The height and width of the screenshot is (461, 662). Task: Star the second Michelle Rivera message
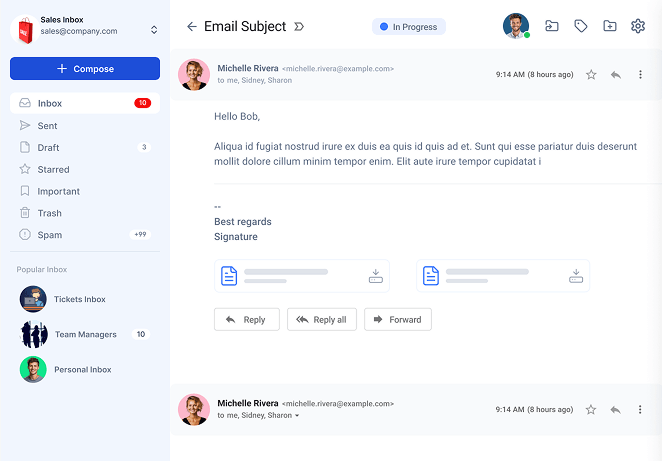[x=591, y=410]
